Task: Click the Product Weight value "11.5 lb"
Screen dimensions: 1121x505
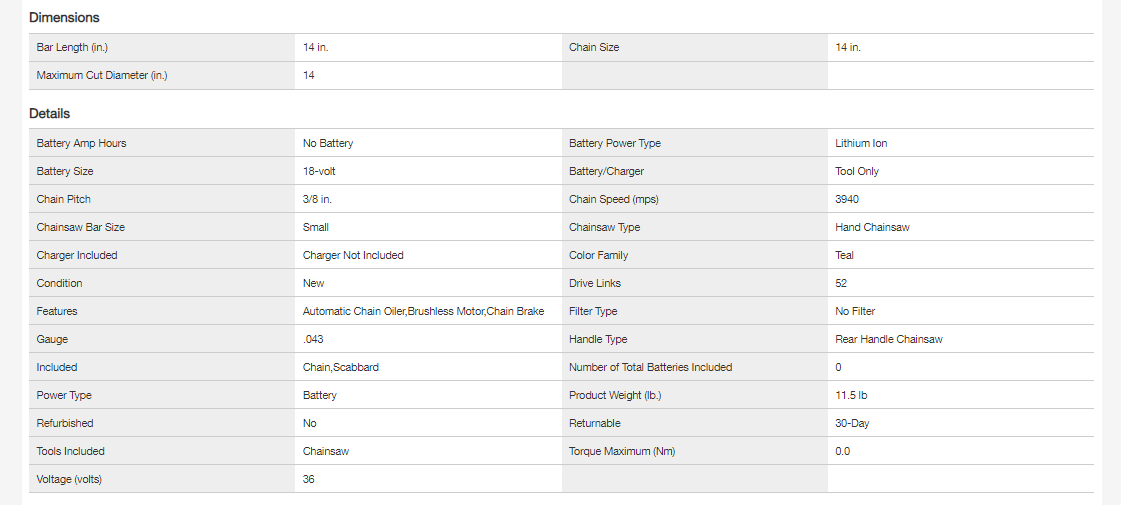Action: [x=851, y=395]
